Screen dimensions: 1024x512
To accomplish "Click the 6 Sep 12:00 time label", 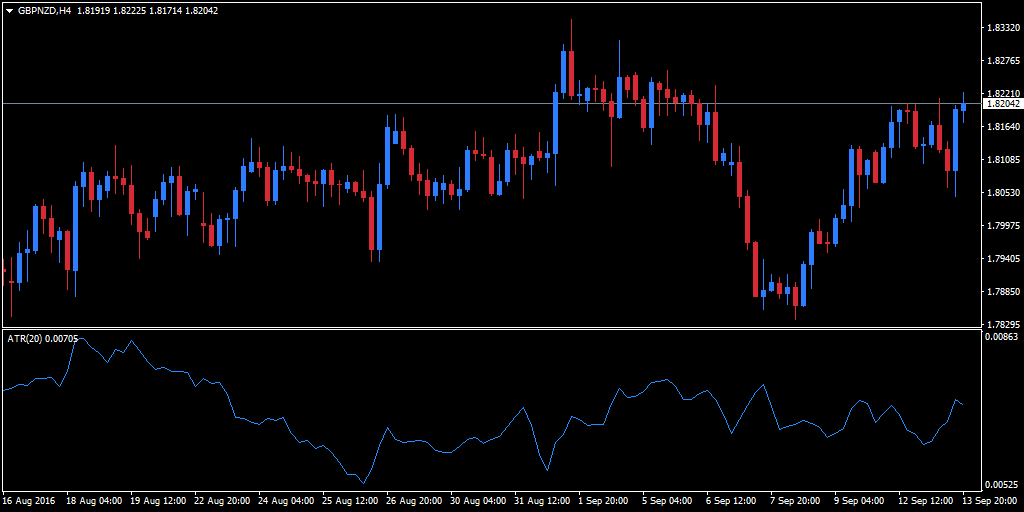I will (731, 501).
